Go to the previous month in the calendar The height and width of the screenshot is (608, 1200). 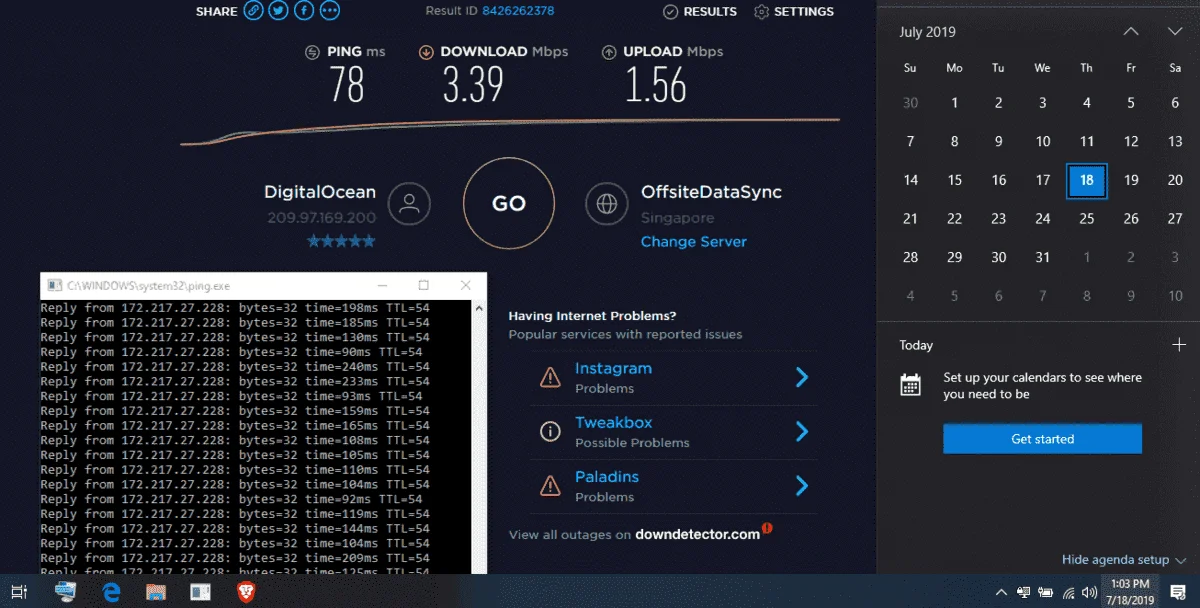point(1131,32)
